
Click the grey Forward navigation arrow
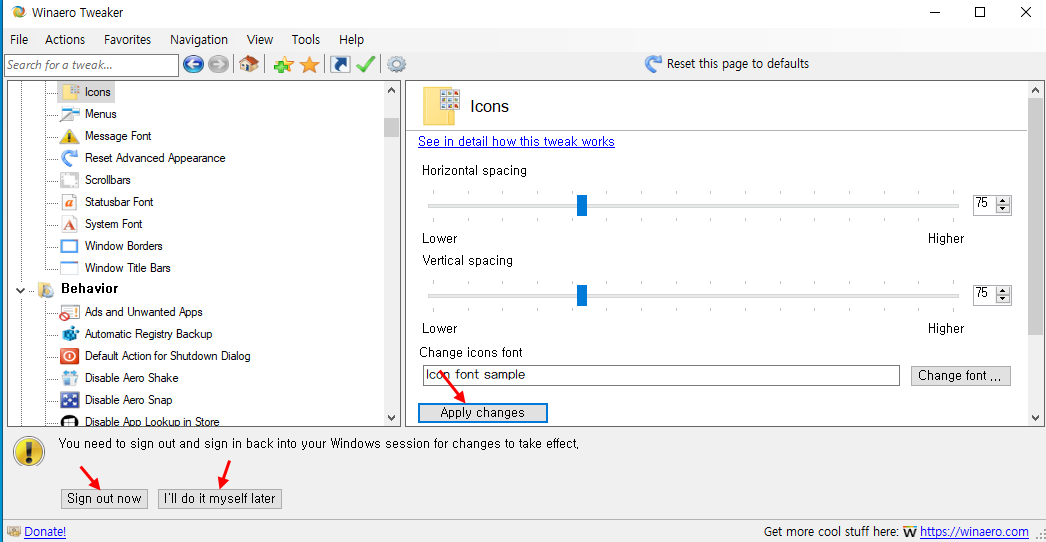click(x=218, y=65)
